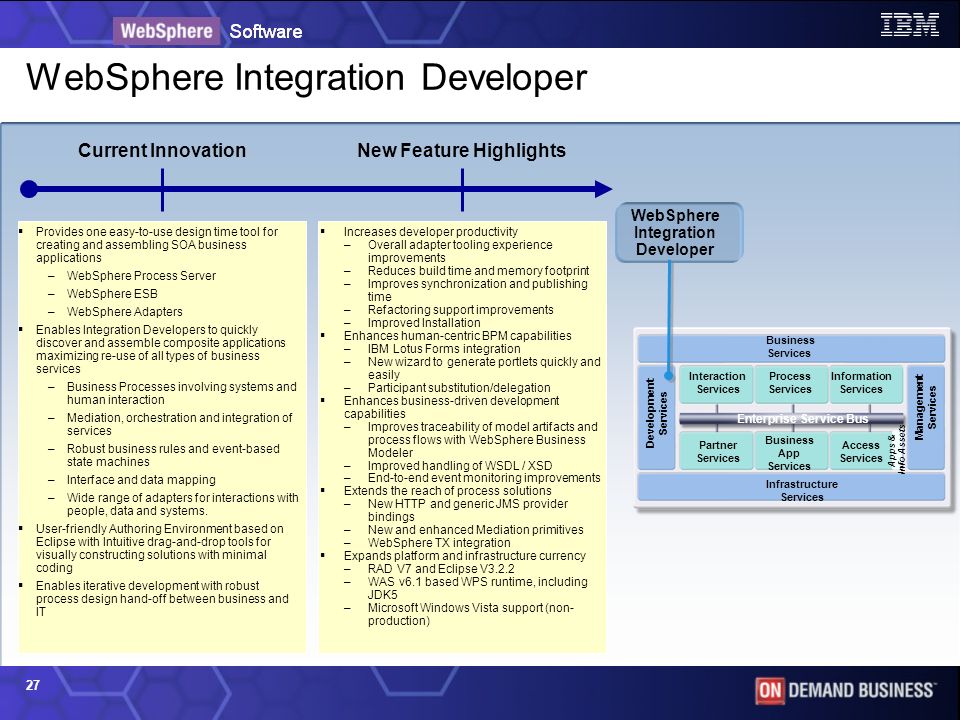Viewport: 960px width, 720px height.
Task: Click the WebSphere Integration Developer callout box
Action: [x=678, y=233]
